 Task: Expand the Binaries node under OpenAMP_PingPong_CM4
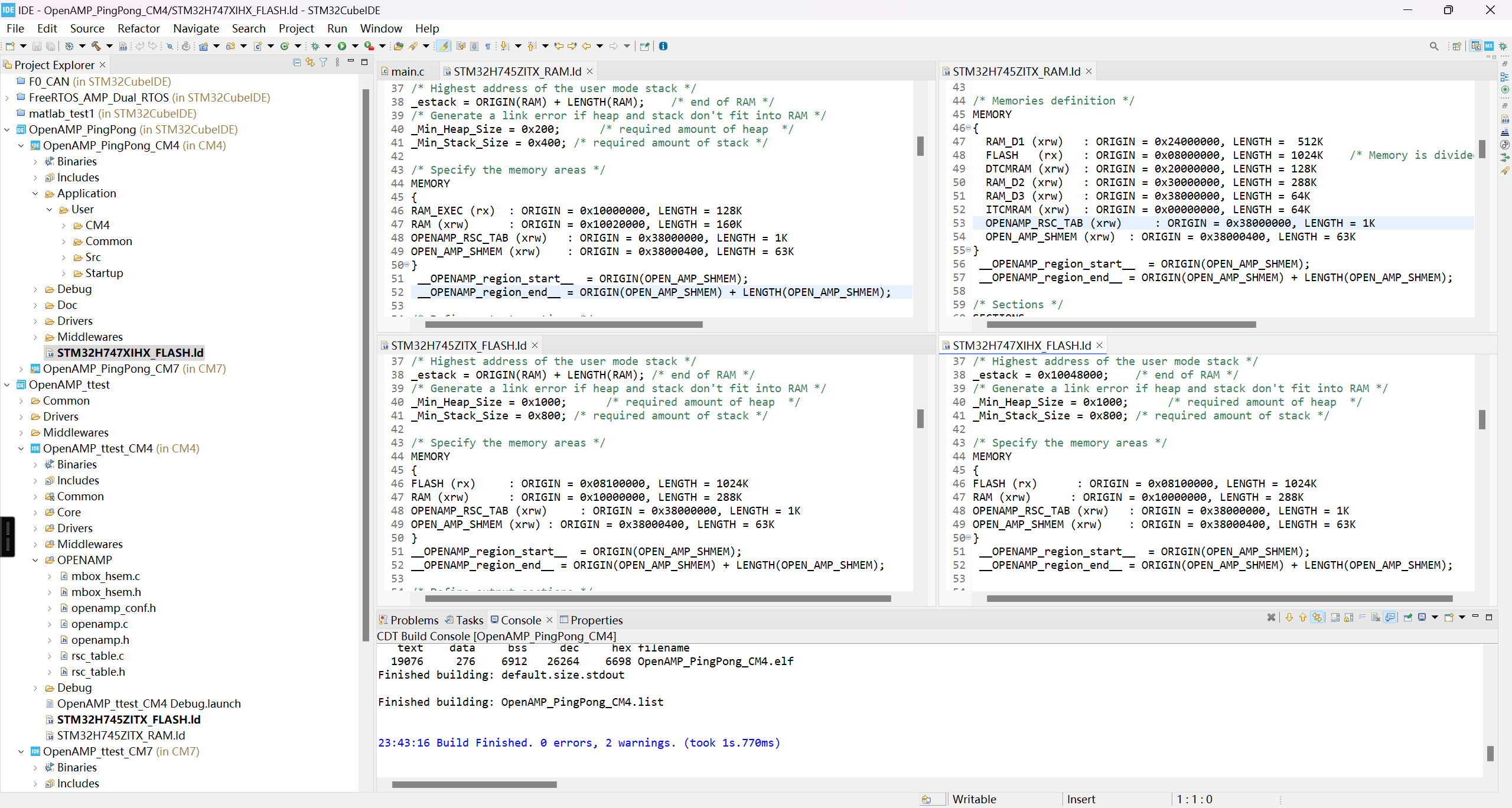tap(35, 161)
